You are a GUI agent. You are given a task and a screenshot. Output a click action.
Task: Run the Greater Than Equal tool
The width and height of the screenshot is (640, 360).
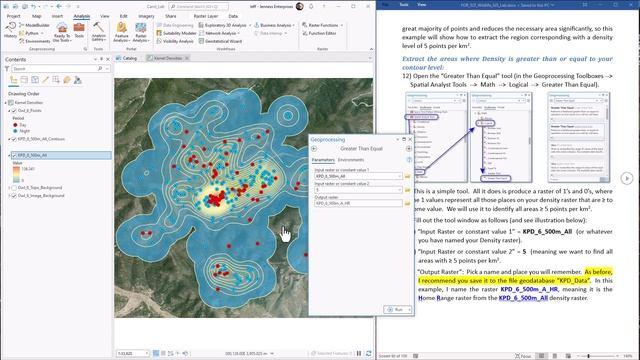(x=397, y=310)
